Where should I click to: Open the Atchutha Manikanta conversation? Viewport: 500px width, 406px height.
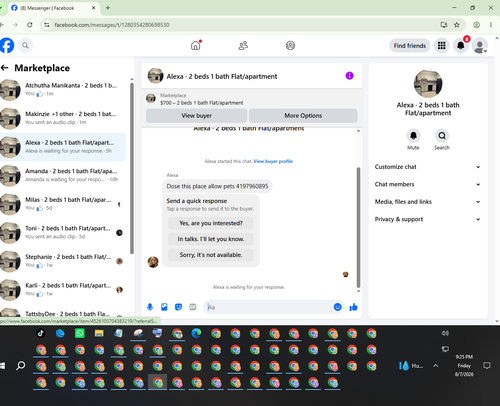pyautogui.click(x=63, y=90)
